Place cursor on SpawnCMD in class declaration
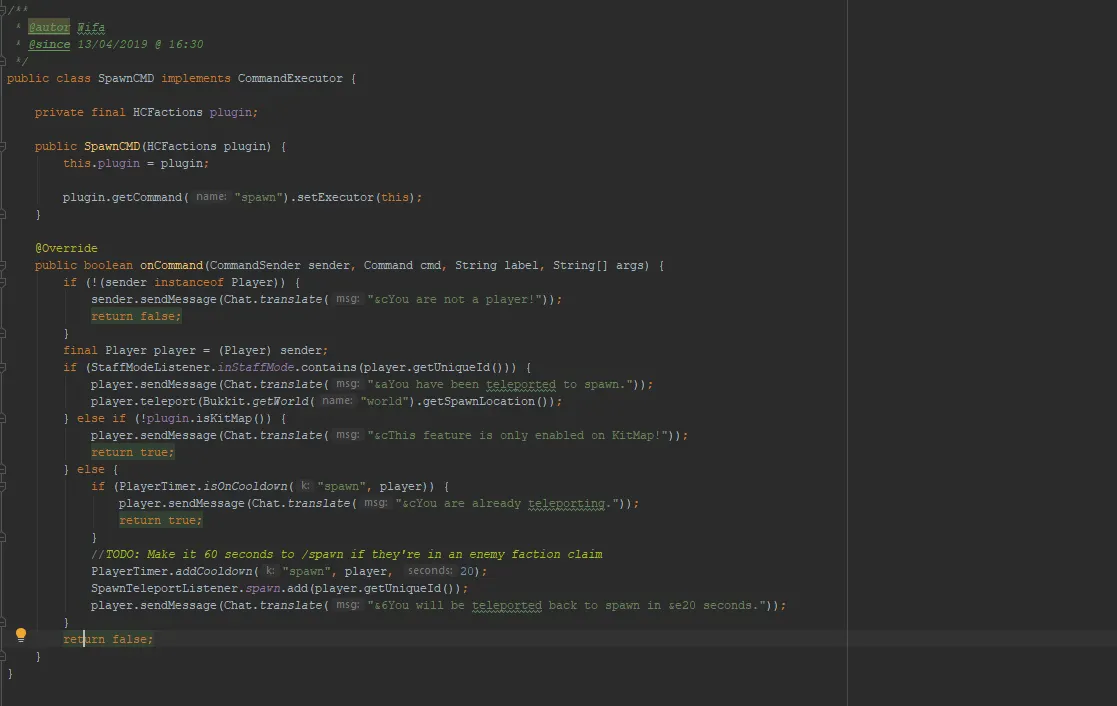The height and width of the screenshot is (706, 1117). pyautogui.click(x=125, y=78)
